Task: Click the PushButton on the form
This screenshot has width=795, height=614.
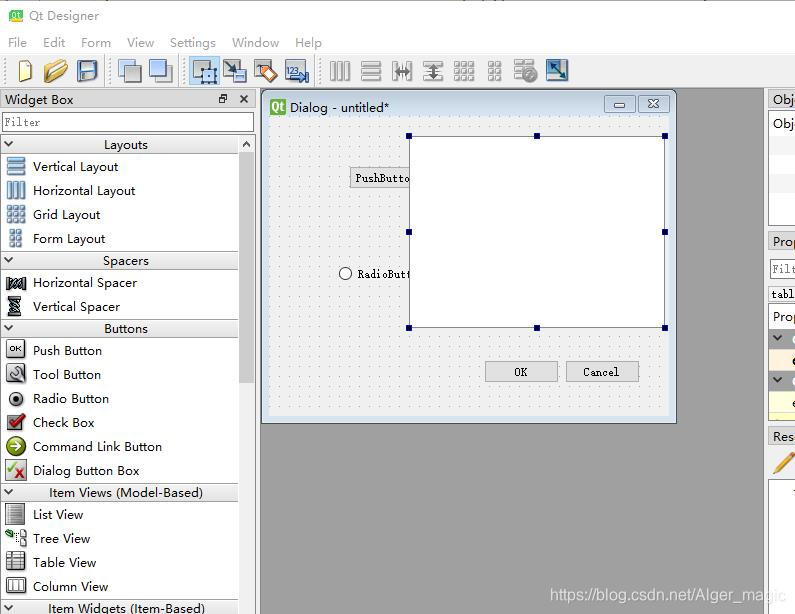Action: coord(379,178)
